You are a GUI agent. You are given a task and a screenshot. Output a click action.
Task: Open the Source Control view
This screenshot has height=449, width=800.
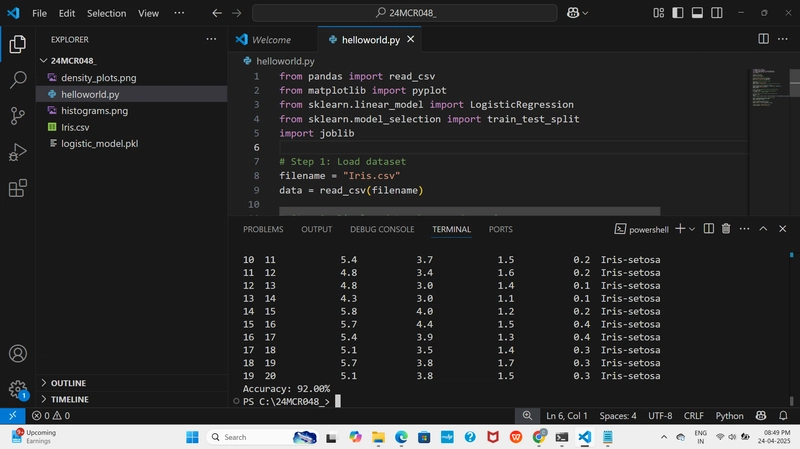point(18,116)
